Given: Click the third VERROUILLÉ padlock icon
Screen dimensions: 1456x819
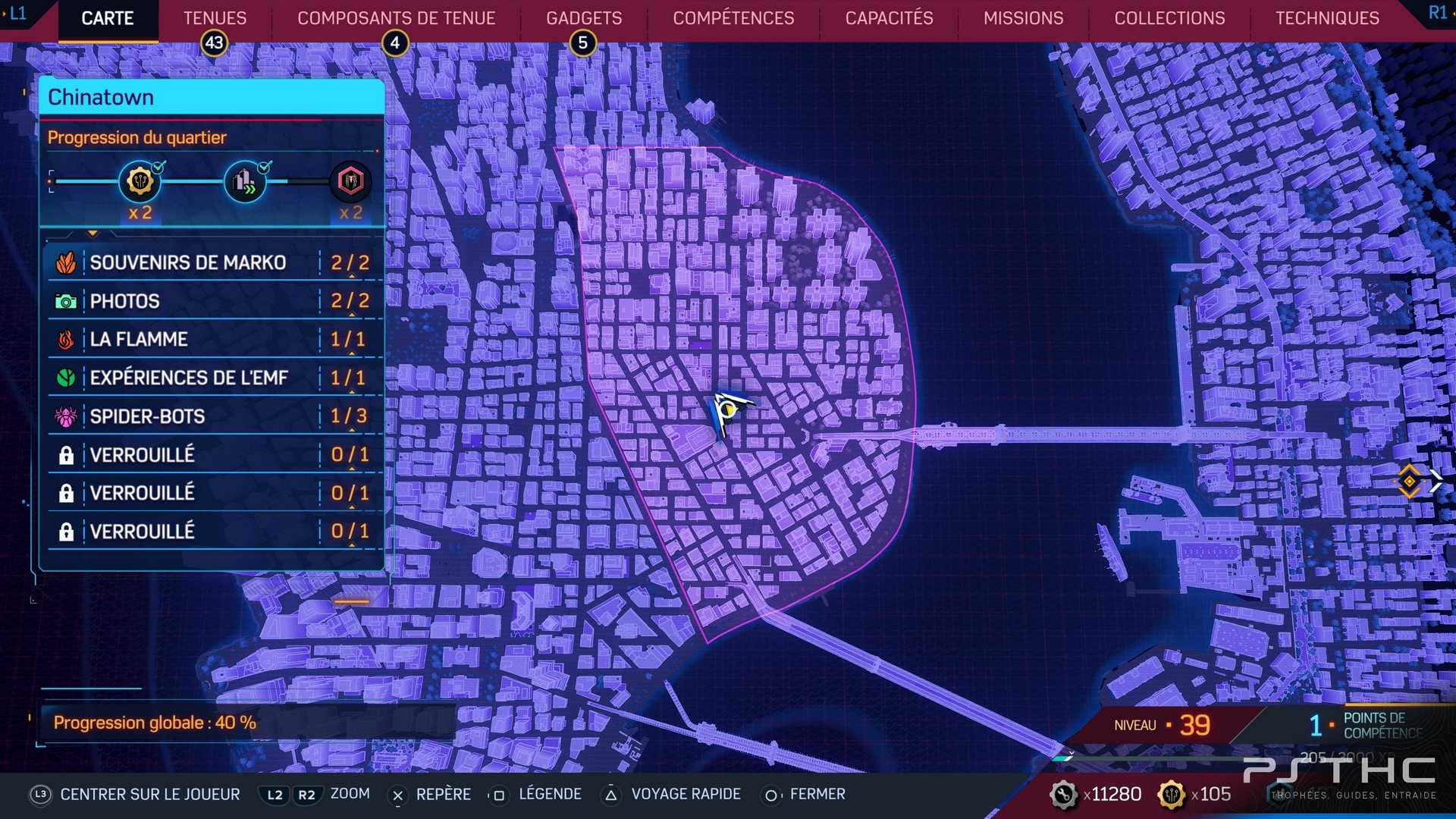Looking at the screenshot, I should pos(66,532).
